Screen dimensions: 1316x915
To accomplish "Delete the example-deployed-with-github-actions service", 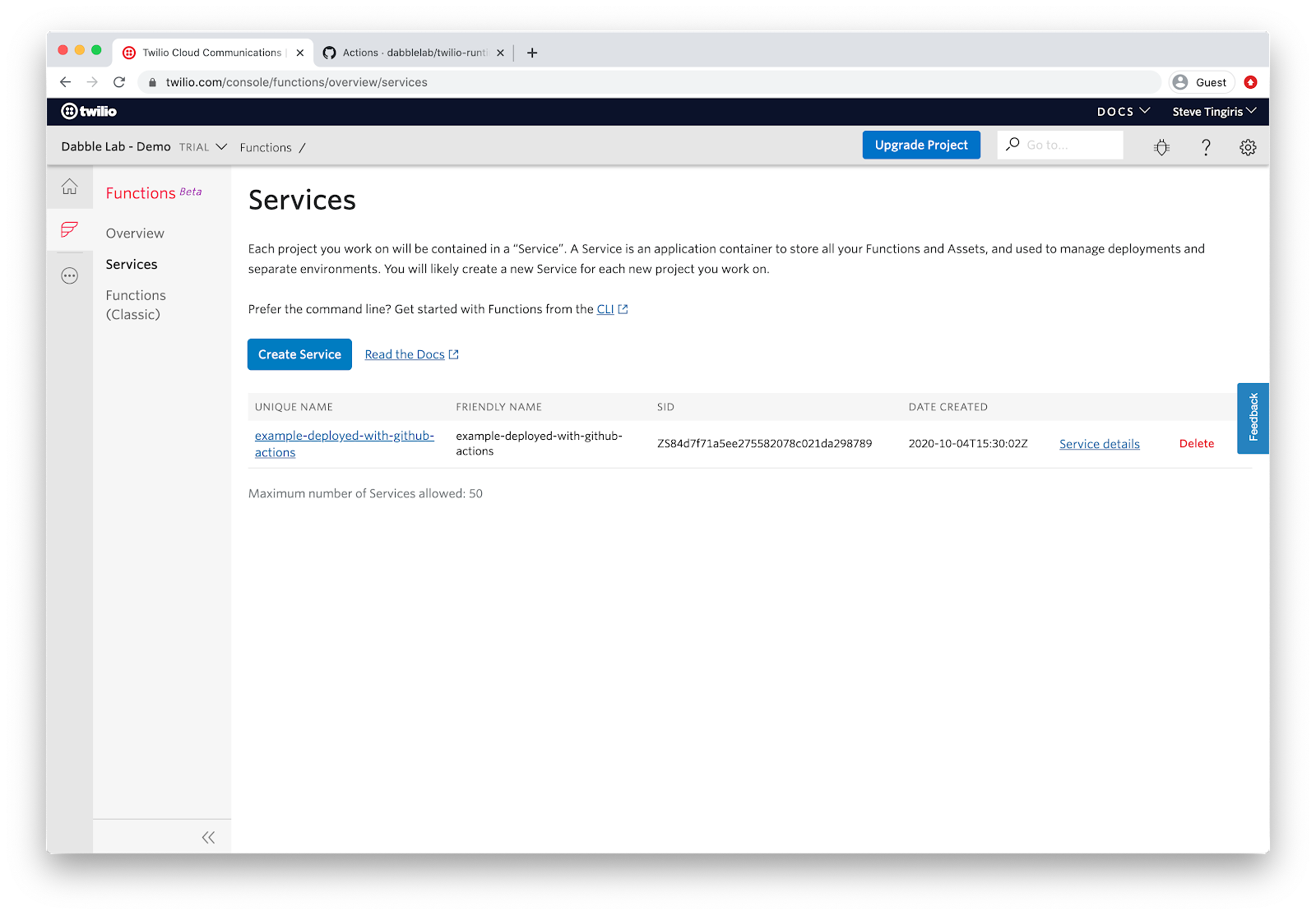I will (x=1197, y=443).
